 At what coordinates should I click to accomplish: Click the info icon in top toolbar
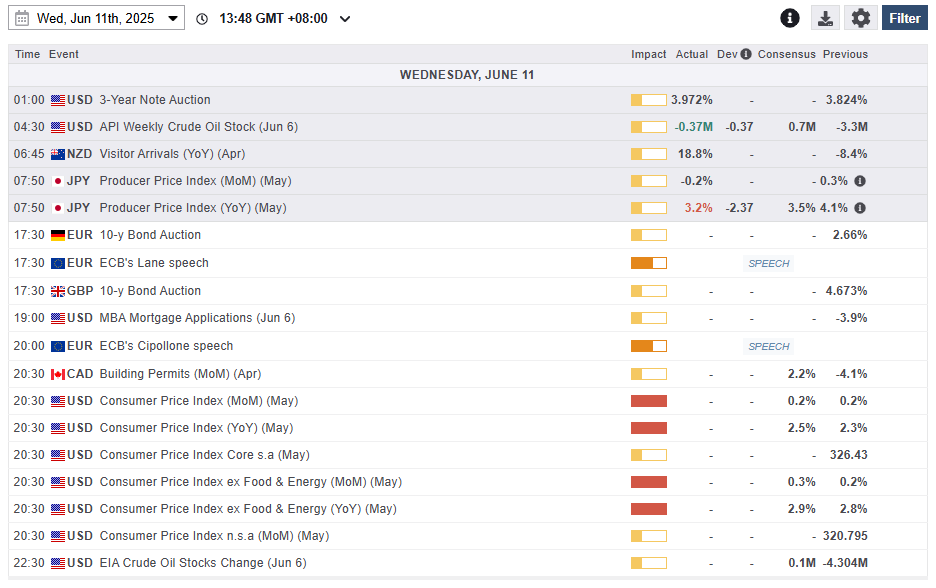790,18
